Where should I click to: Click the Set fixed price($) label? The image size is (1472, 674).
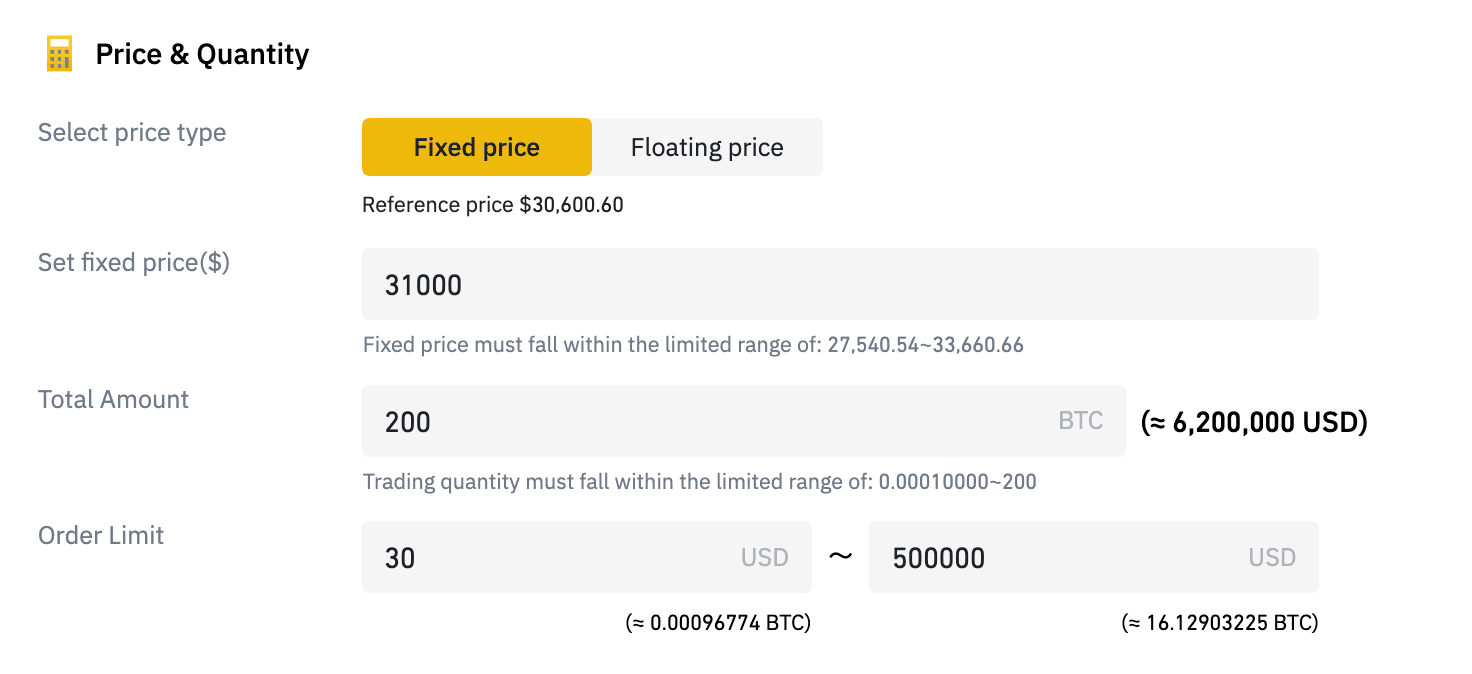pyautogui.click(x=134, y=262)
